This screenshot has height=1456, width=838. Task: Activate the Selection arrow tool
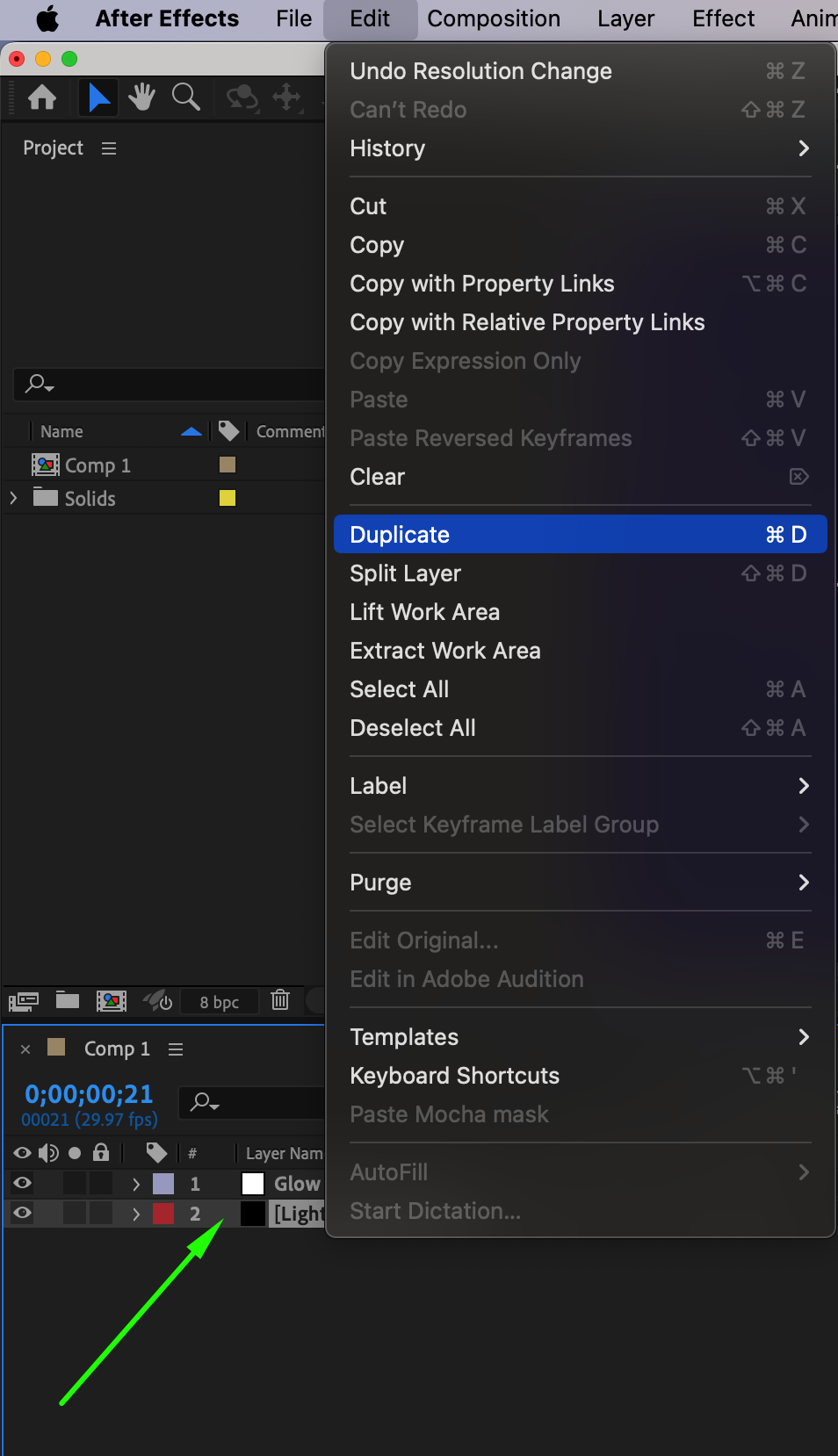tap(98, 97)
